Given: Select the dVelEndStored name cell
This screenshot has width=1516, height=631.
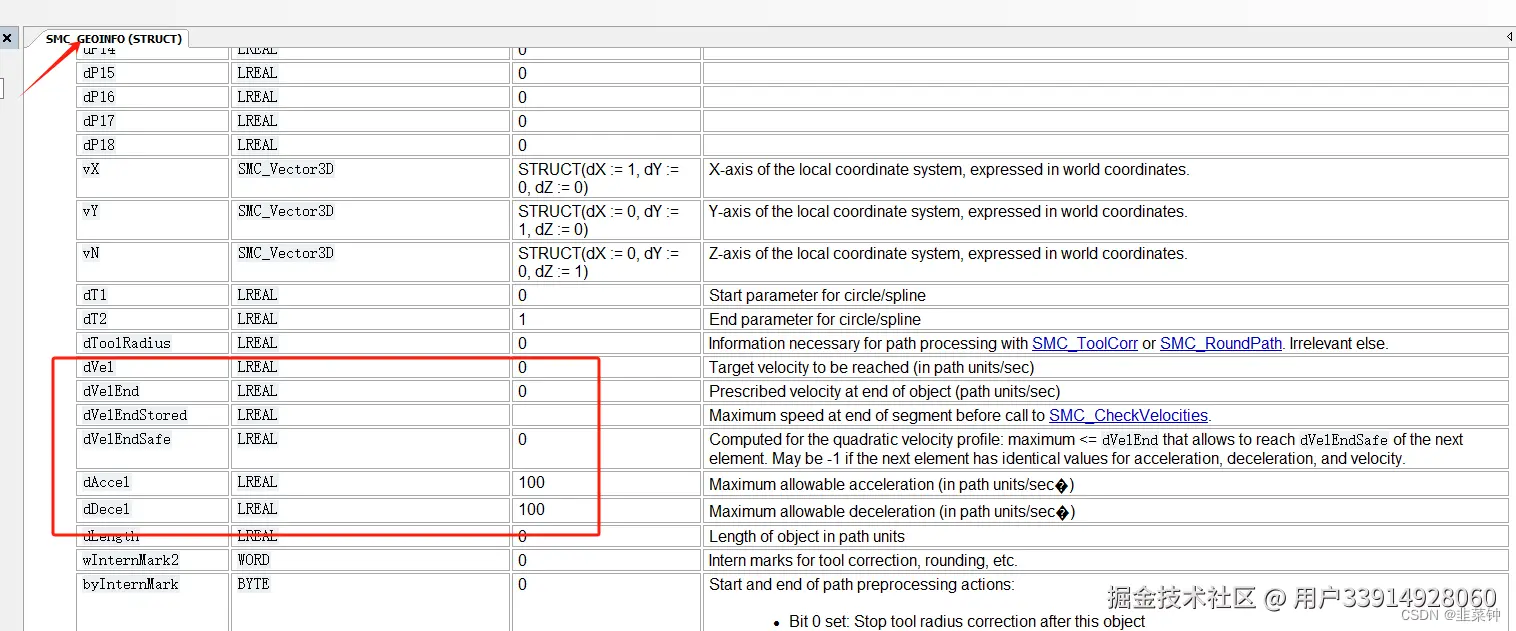Looking at the screenshot, I should point(153,415).
